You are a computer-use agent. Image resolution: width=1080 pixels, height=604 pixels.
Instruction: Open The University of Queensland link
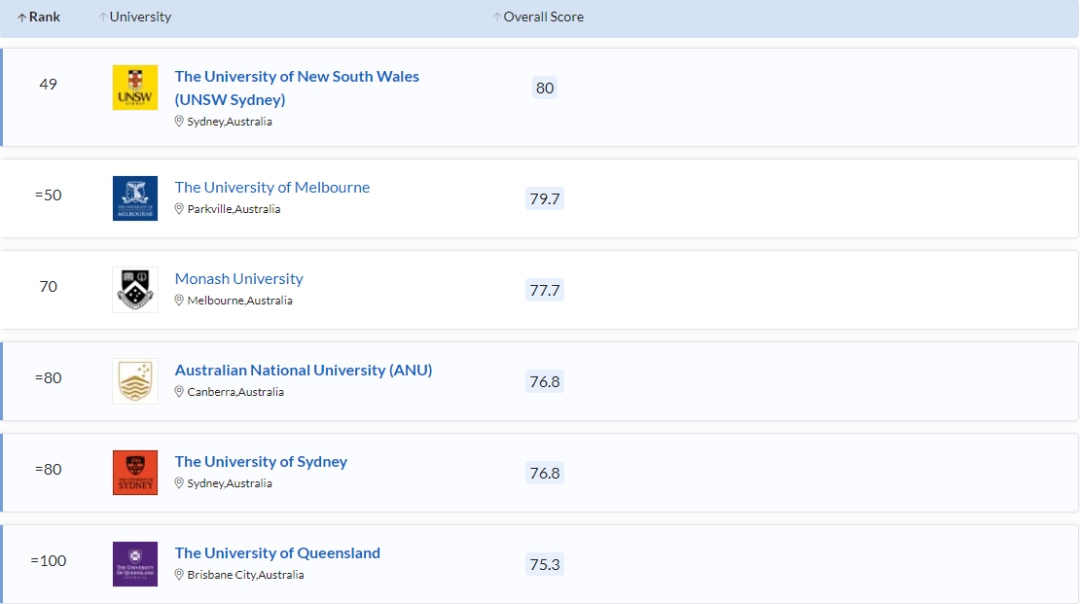tap(277, 553)
